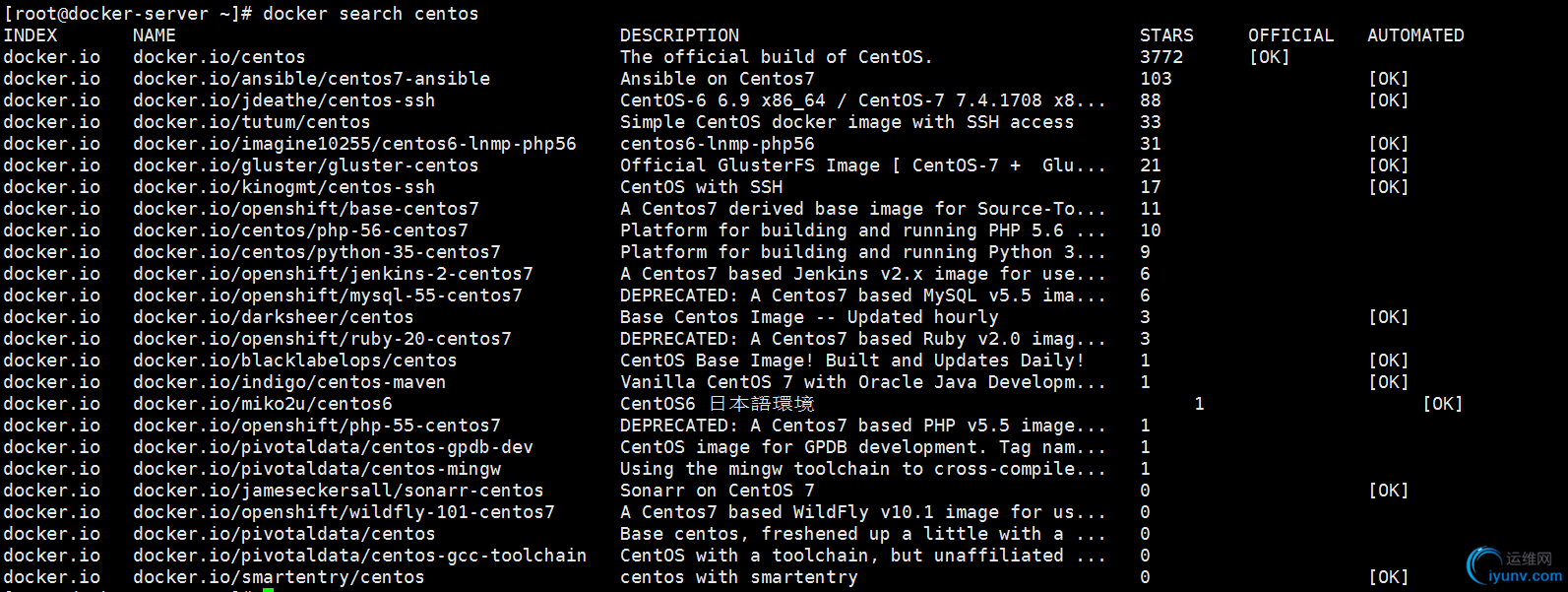The width and height of the screenshot is (1568, 592).
Task: Select the DESCRIPTION column header
Action: [x=679, y=35]
